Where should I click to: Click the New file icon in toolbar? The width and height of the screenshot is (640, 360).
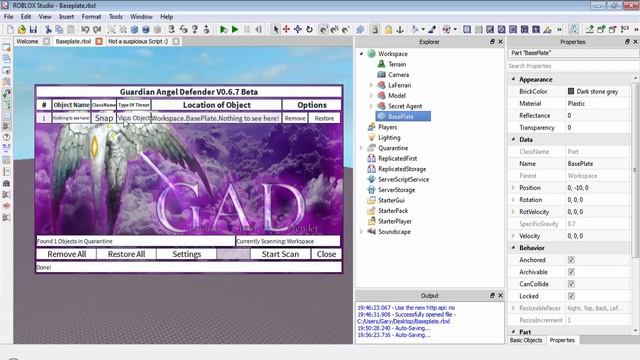click(10, 29)
